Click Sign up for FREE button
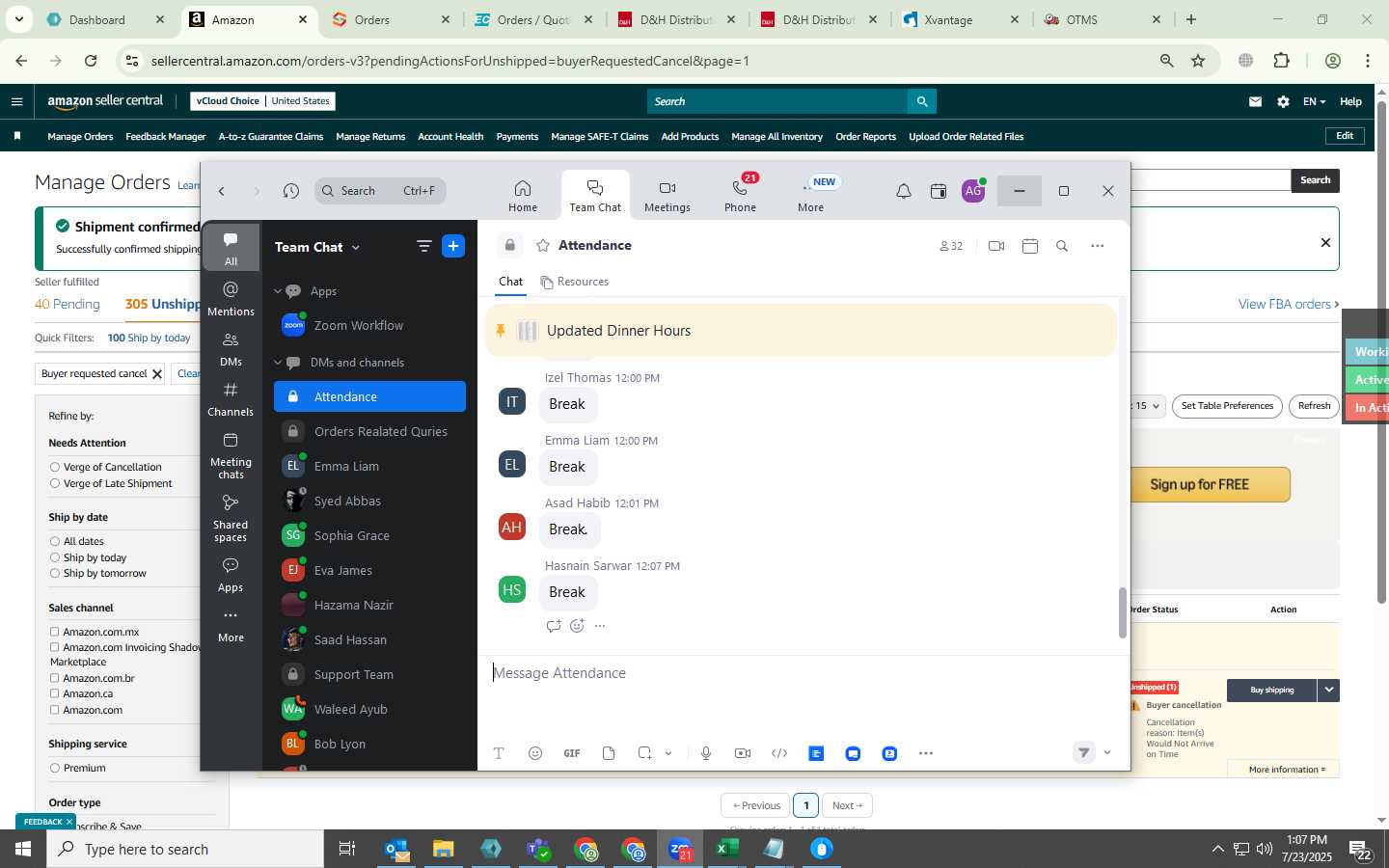This screenshot has height=868, width=1389. (1199, 484)
